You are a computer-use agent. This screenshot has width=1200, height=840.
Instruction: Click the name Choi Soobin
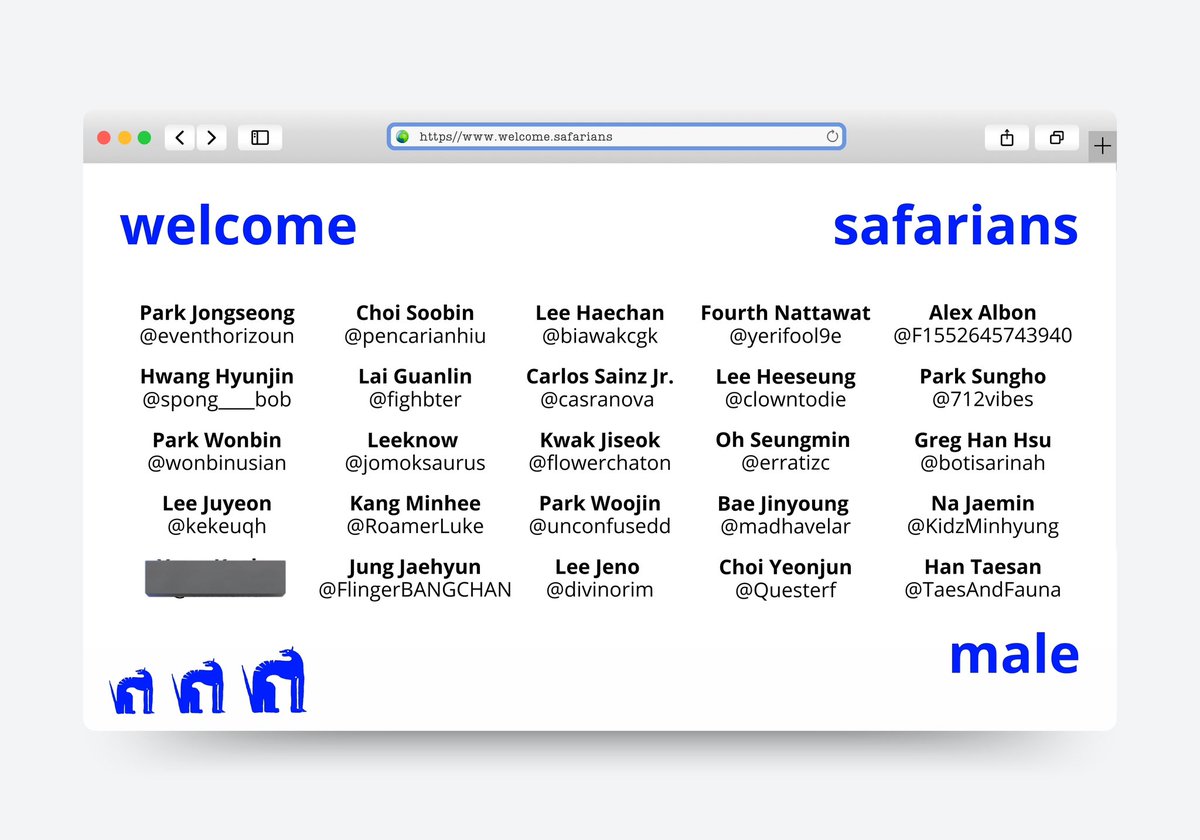click(415, 313)
